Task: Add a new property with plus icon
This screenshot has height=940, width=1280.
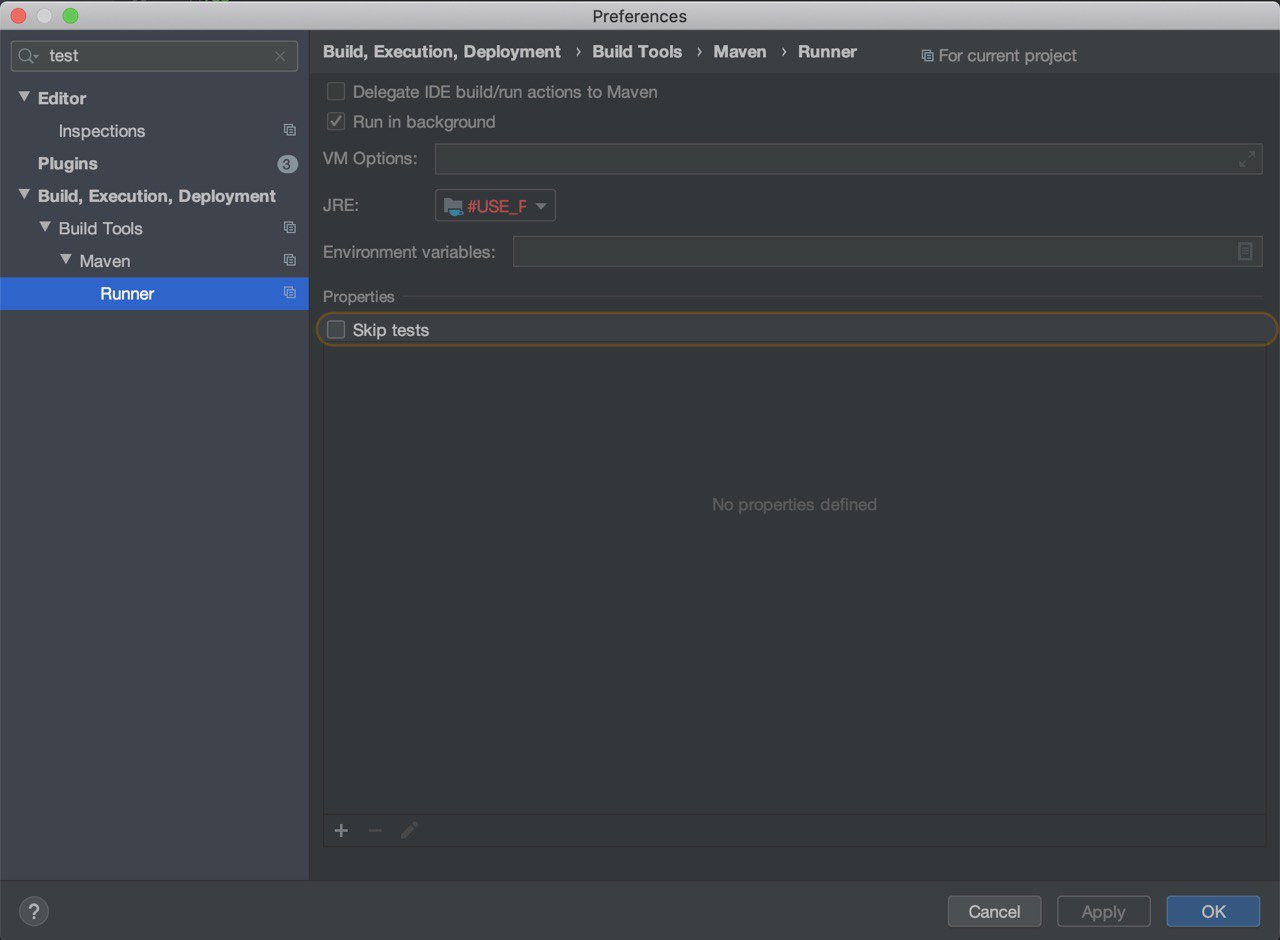Action: click(x=341, y=830)
